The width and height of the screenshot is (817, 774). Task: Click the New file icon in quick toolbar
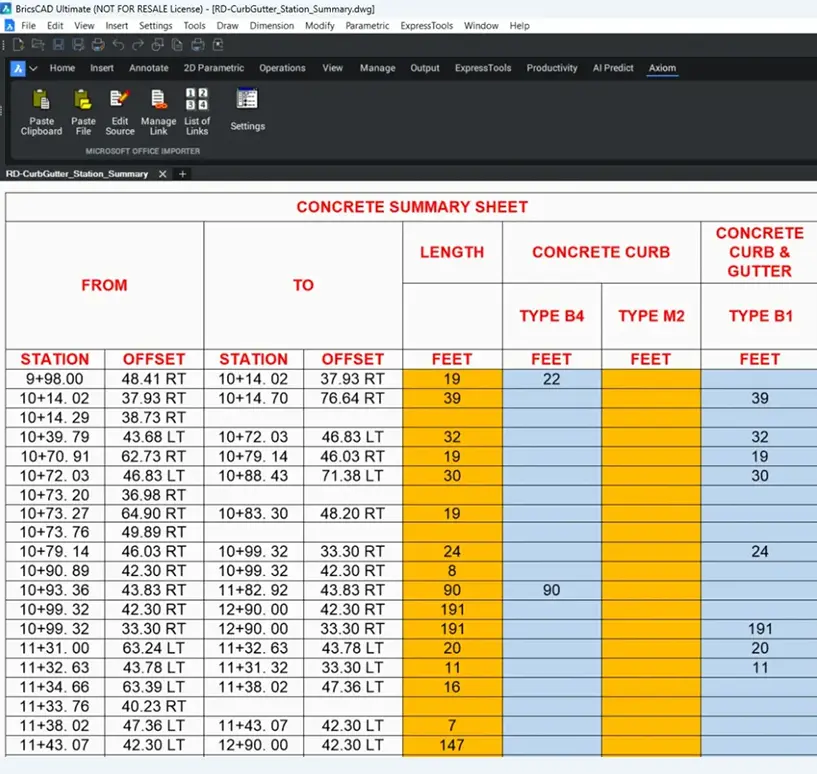(17, 45)
